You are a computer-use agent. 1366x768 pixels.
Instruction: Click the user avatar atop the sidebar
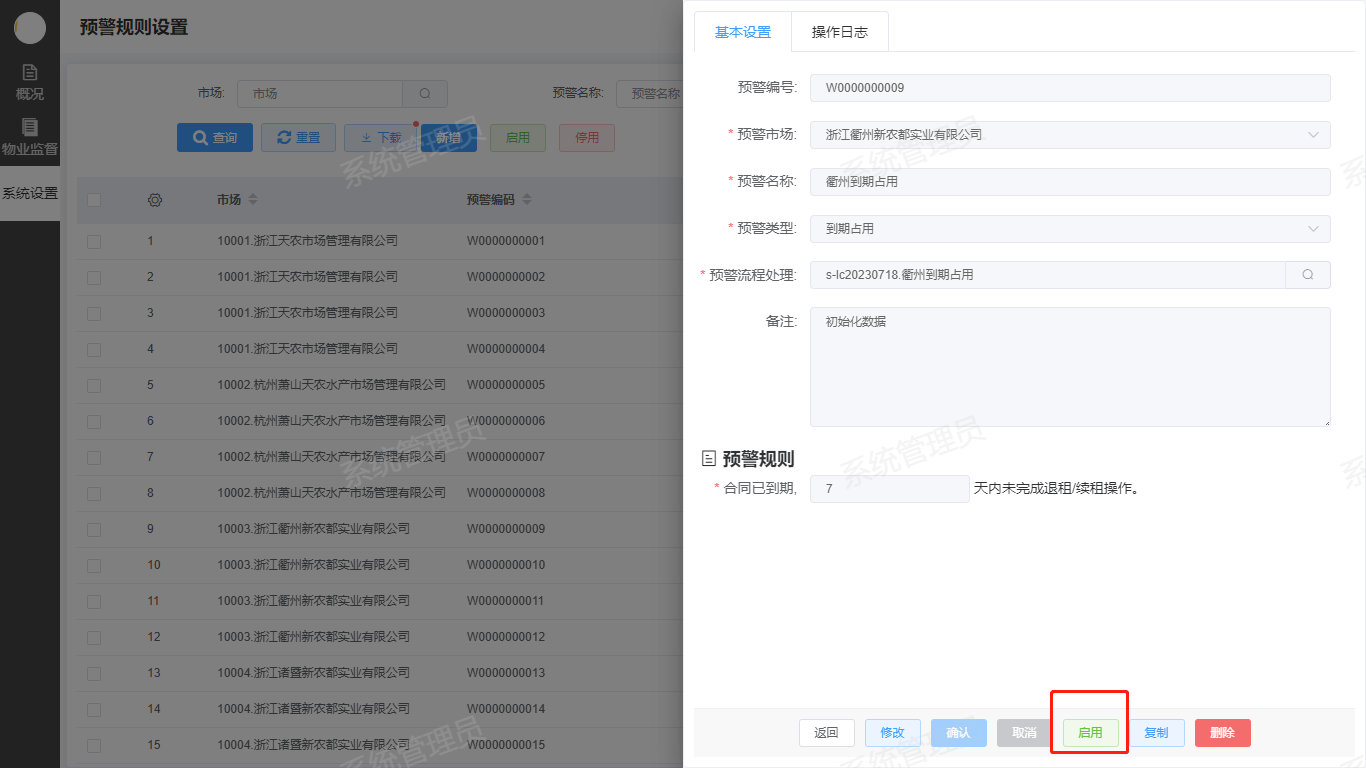pyautogui.click(x=30, y=28)
